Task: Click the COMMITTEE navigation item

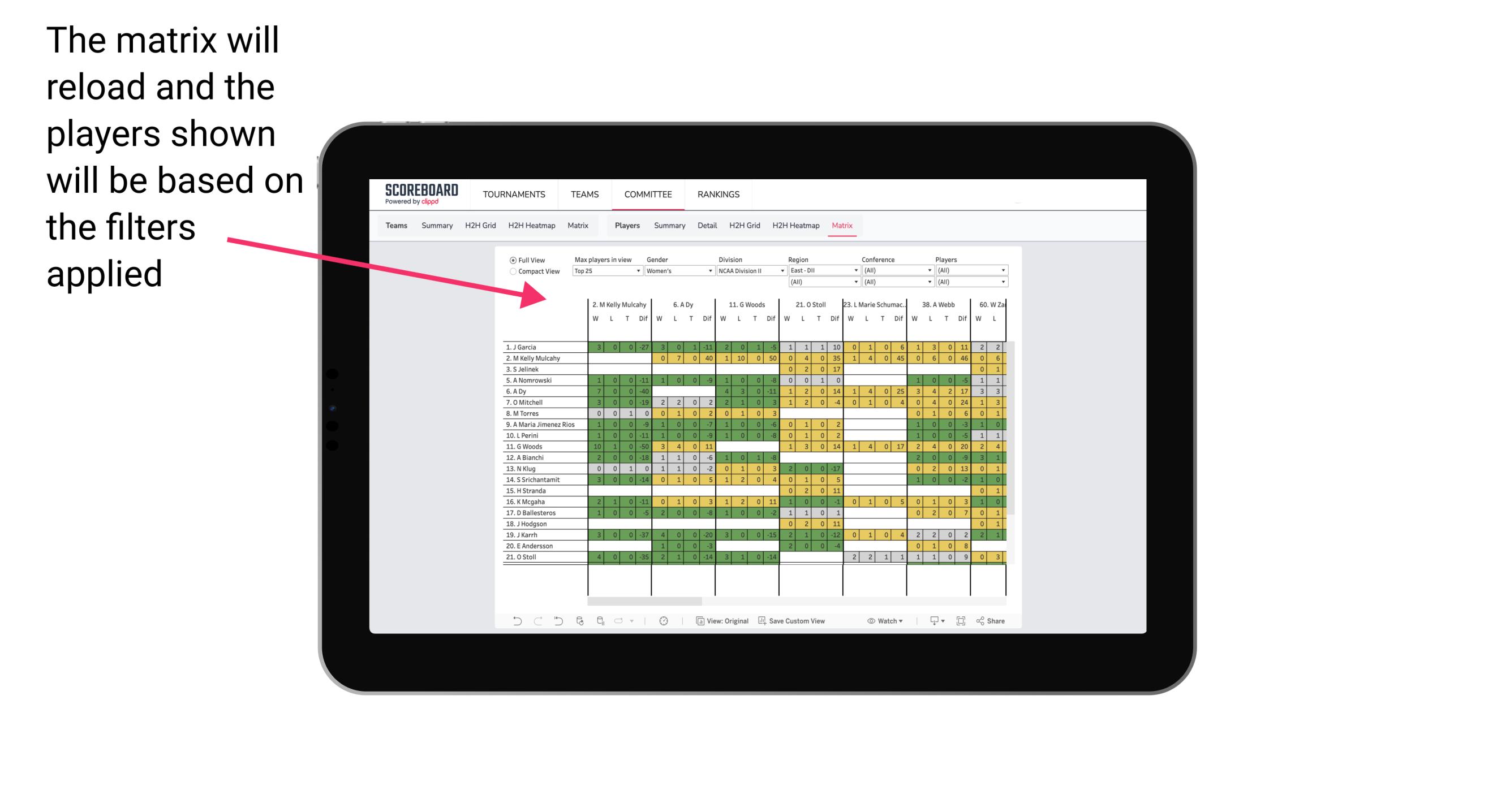Action: click(x=649, y=194)
